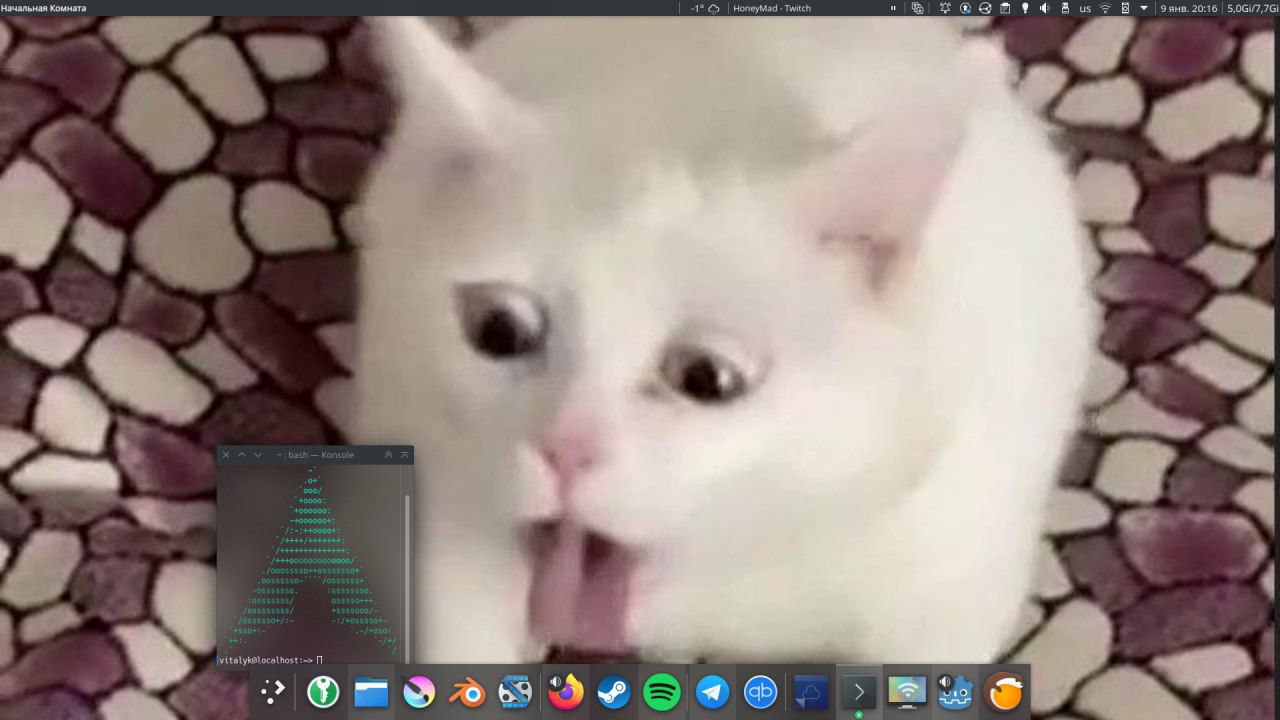Switch to Firefox in the dock
1280x720 pixels.
[x=565, y=691]
